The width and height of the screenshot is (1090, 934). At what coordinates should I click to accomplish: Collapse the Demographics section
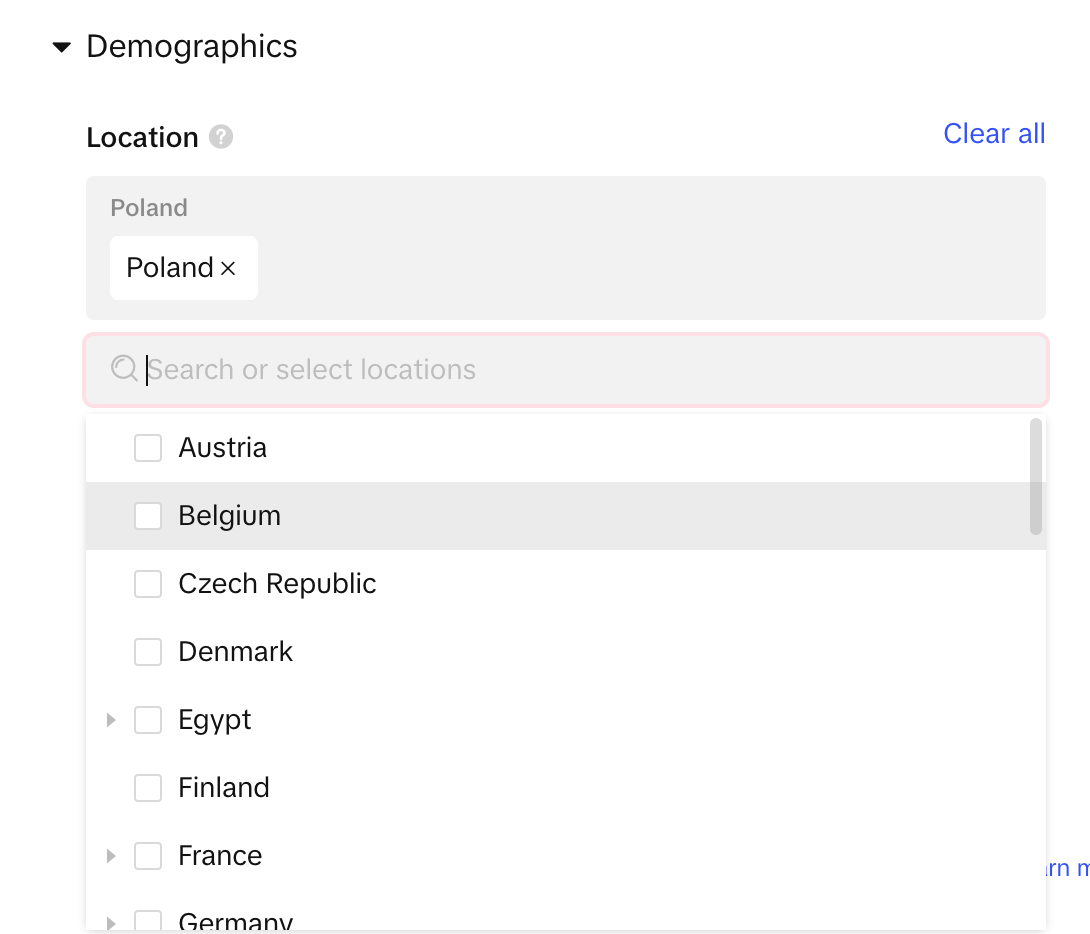62,47
